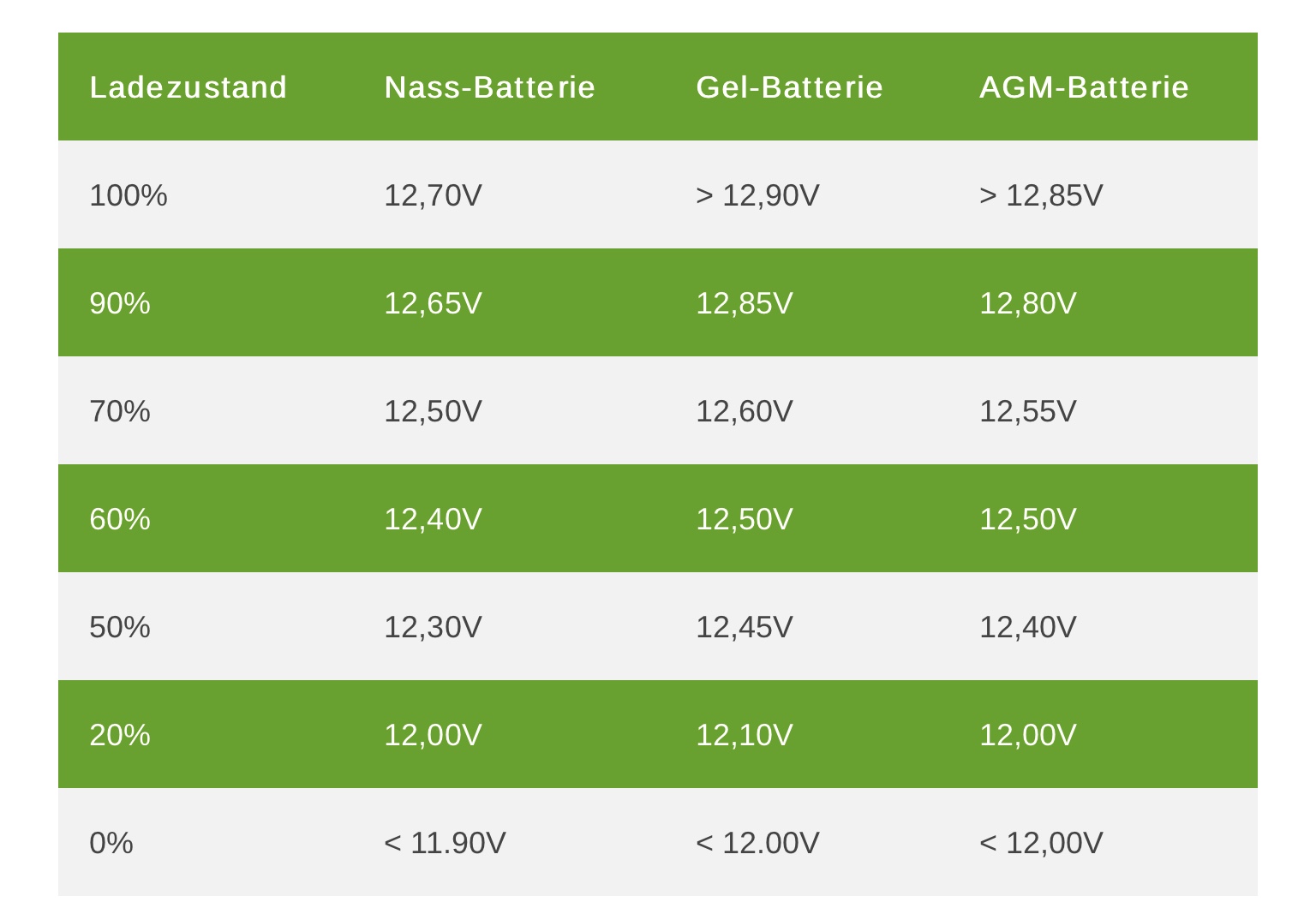Click the Gel-Batterie column header
Image resolution: width=1316 pixels, height=914 pixels.
pos(789,87)
